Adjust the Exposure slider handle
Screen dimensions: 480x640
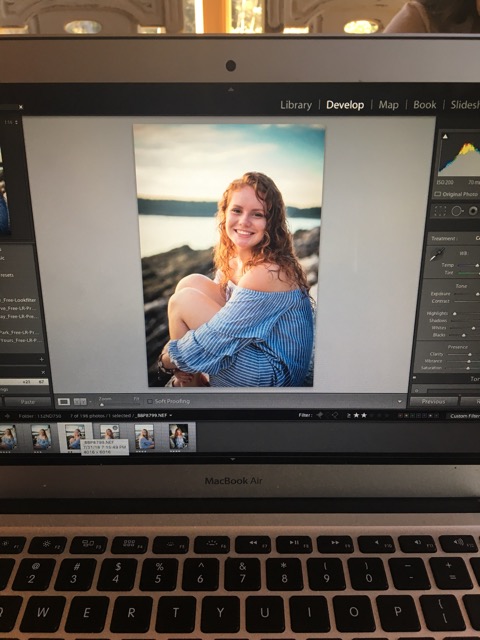tap(477, 294)
